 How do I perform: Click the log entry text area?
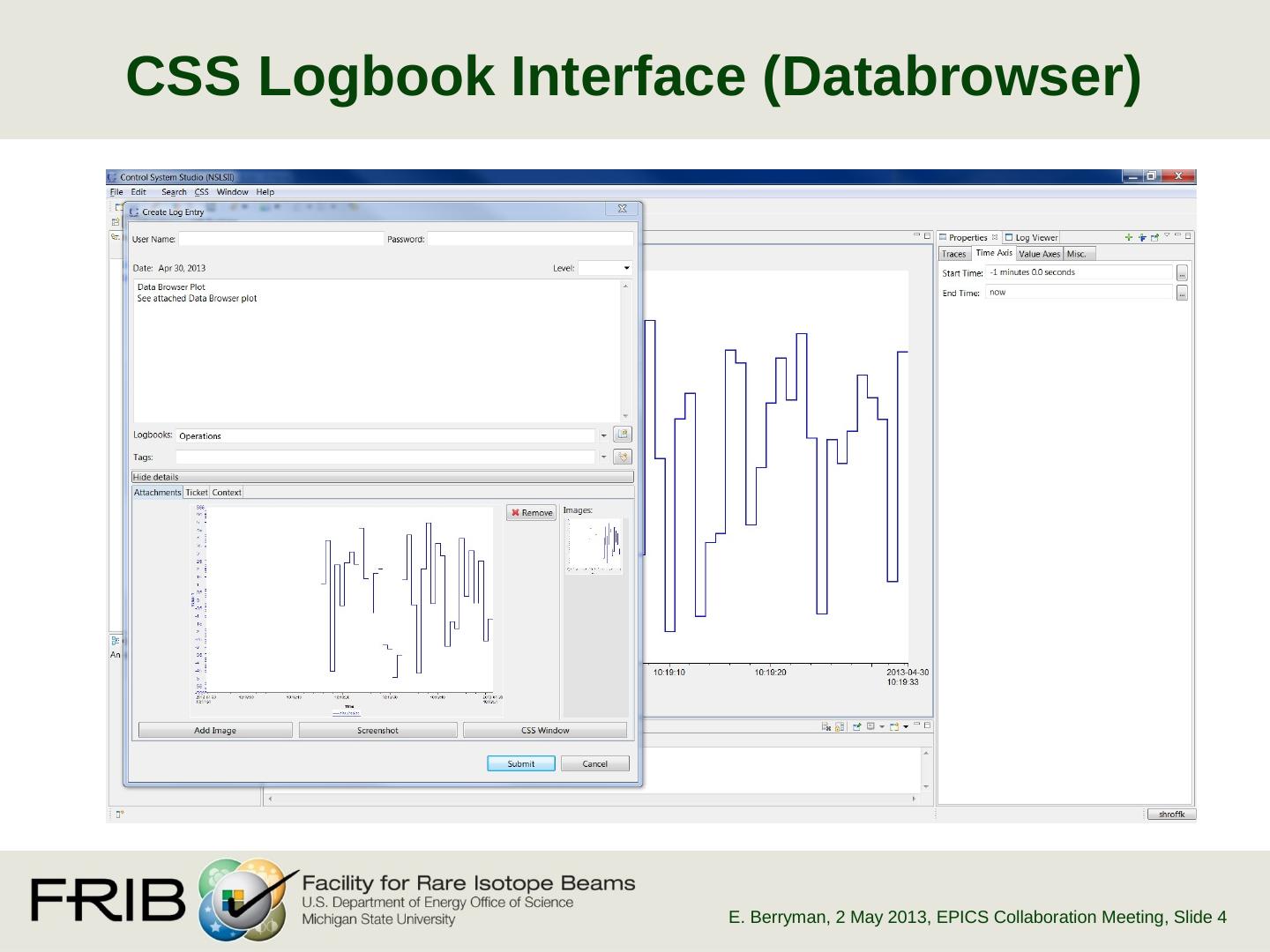point(377,351)
